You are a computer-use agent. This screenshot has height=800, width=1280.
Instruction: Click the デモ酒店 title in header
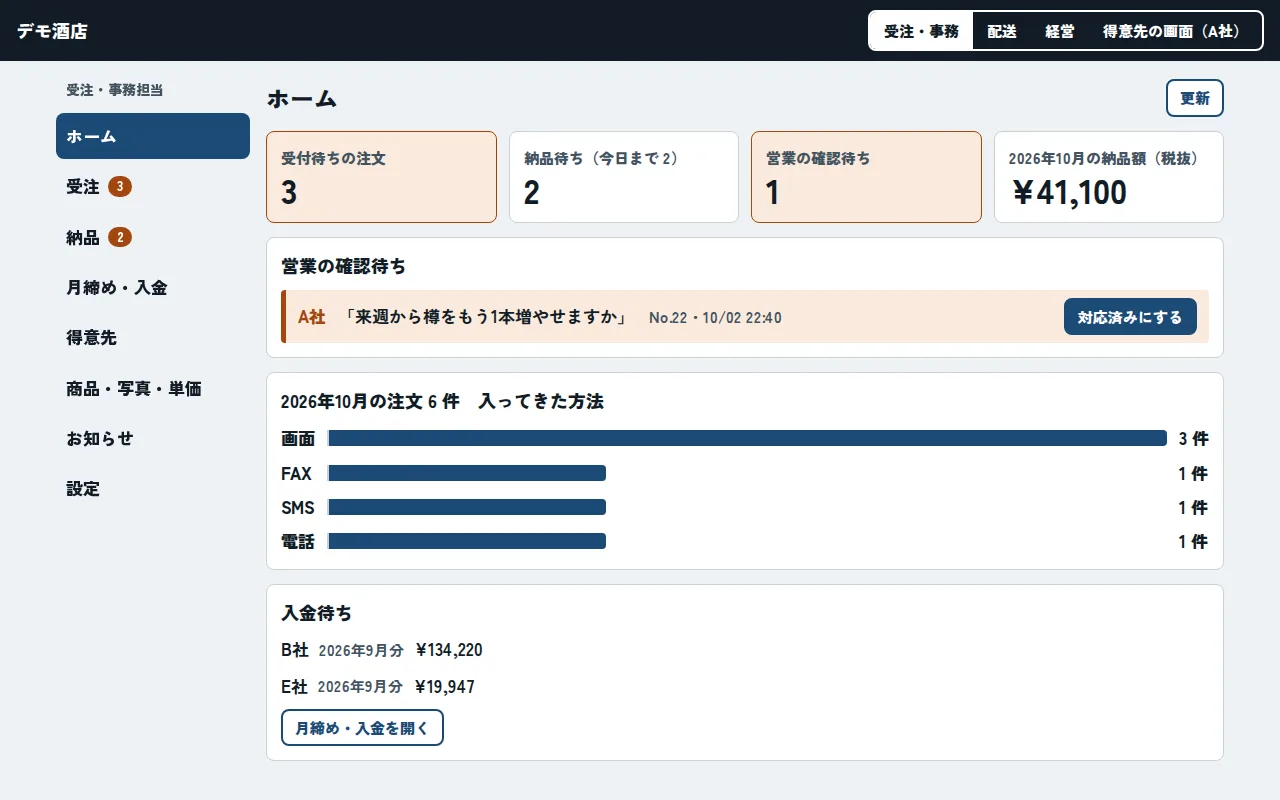52,31
